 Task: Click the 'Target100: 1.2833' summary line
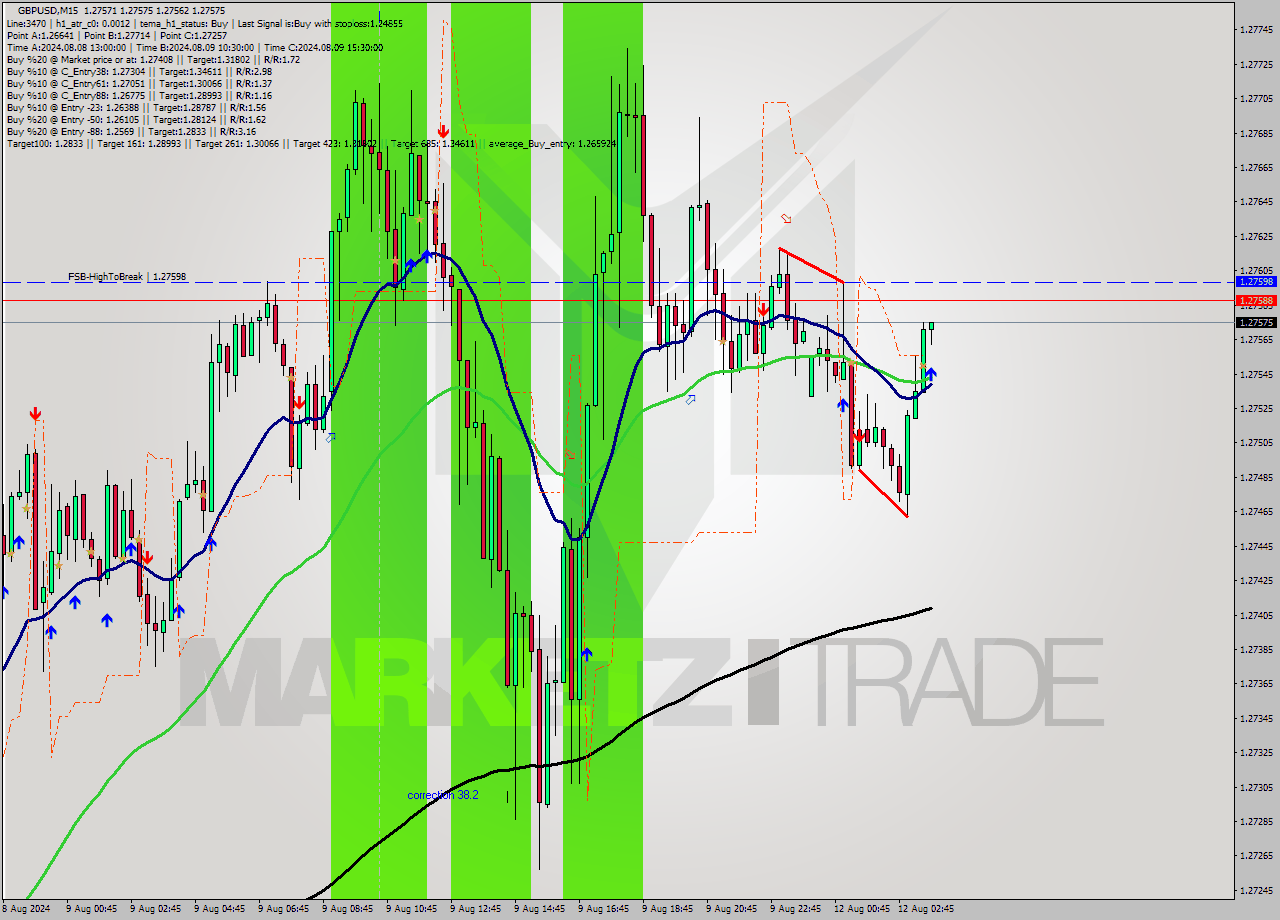pyautogui.click(x=311, y=144)
